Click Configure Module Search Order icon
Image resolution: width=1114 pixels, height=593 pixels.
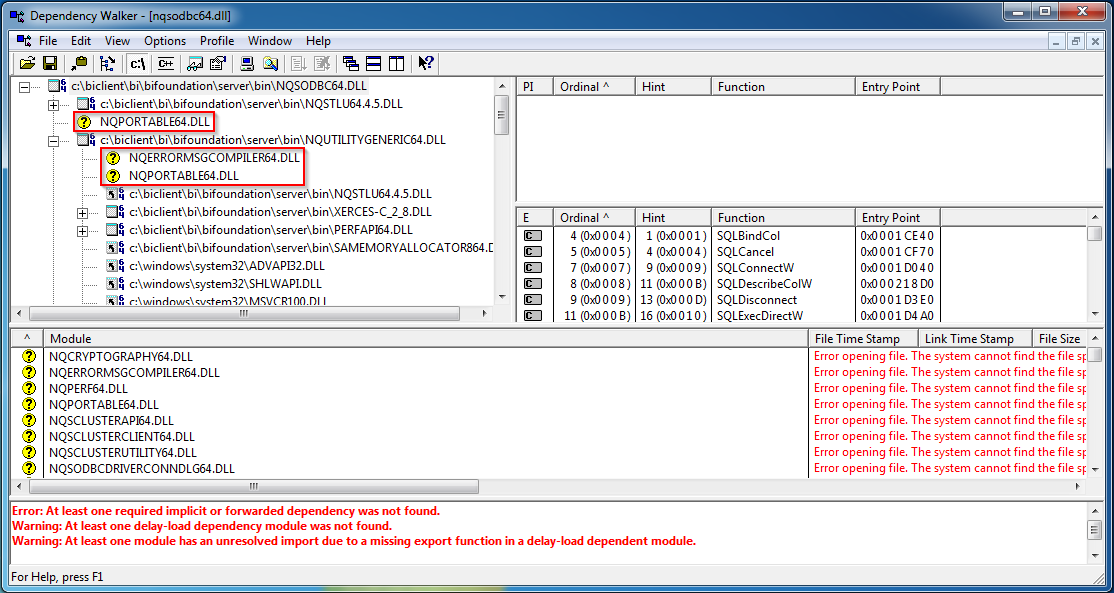tap(270, 62)
